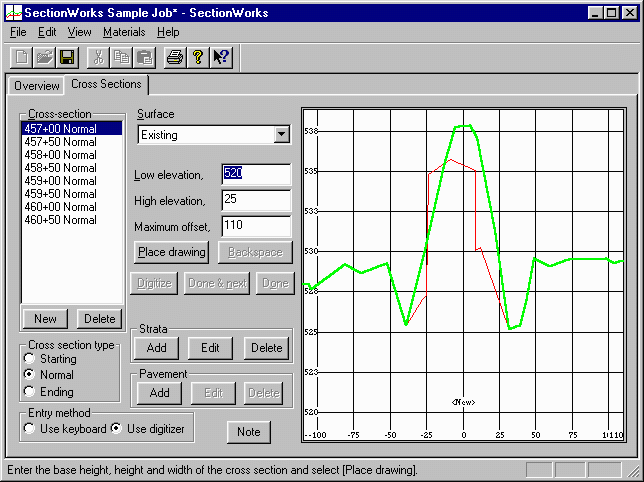Click the Open file toolbar icon
Image resolution: width=644 pixels, height=482 pixels.
coord(45,58)
